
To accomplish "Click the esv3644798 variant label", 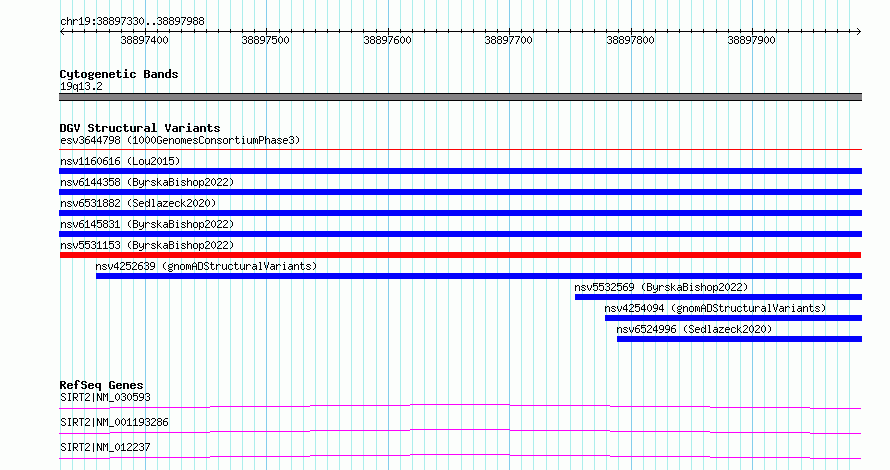I will [x=180, y=140].
